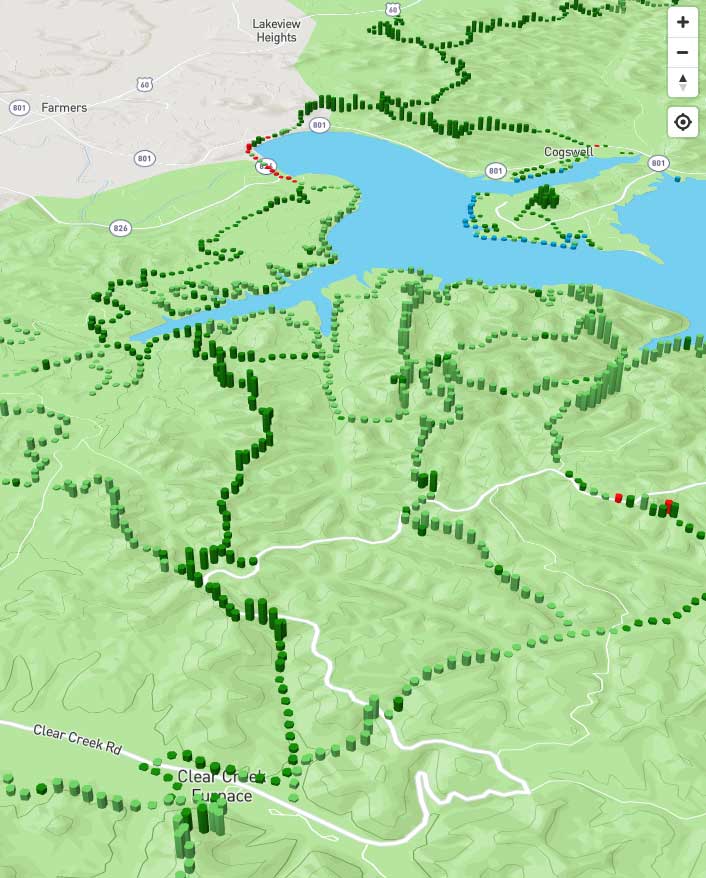706x878 pixels.
Task: Click the Lakeview Heights place label
Action: tap(276, 31)
